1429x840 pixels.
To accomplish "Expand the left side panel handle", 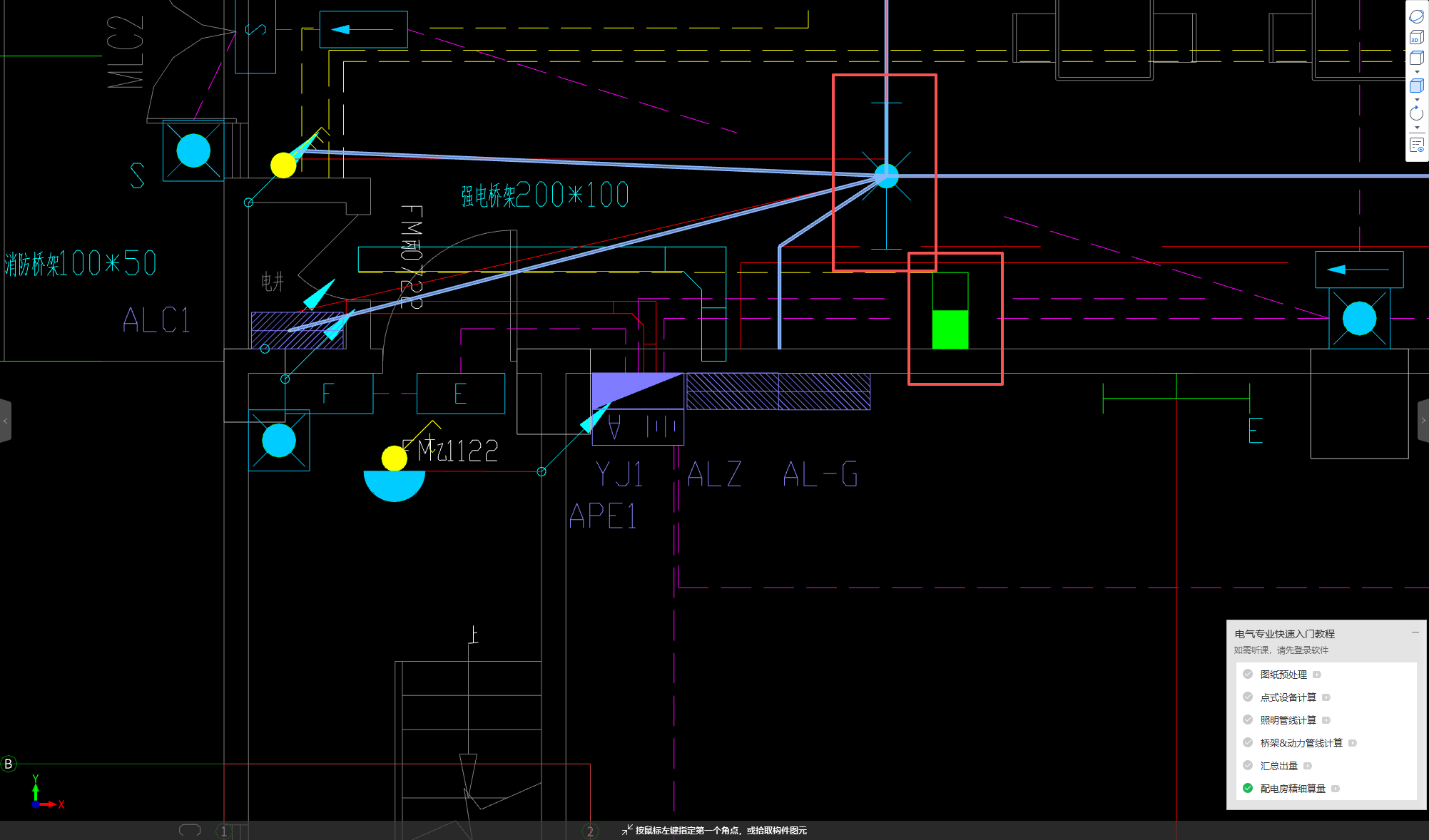I will pos(5,421).
